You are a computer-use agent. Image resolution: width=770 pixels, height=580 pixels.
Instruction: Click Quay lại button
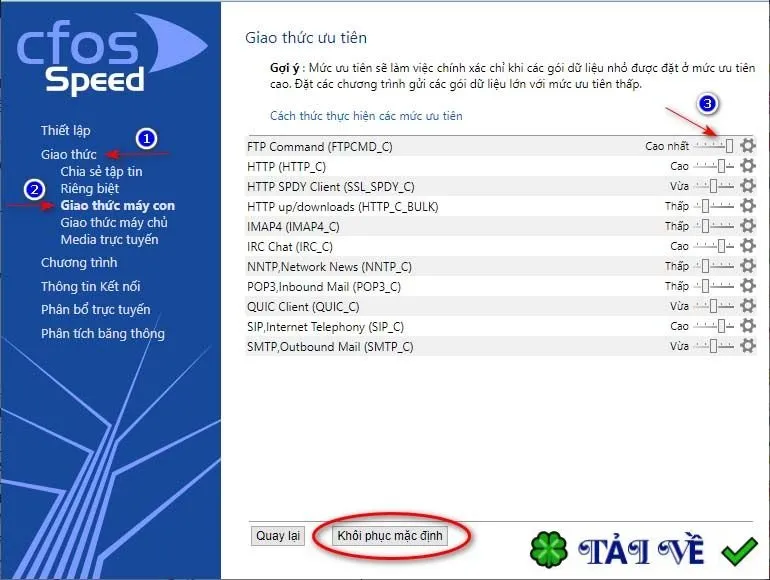(x=278, y=535)
